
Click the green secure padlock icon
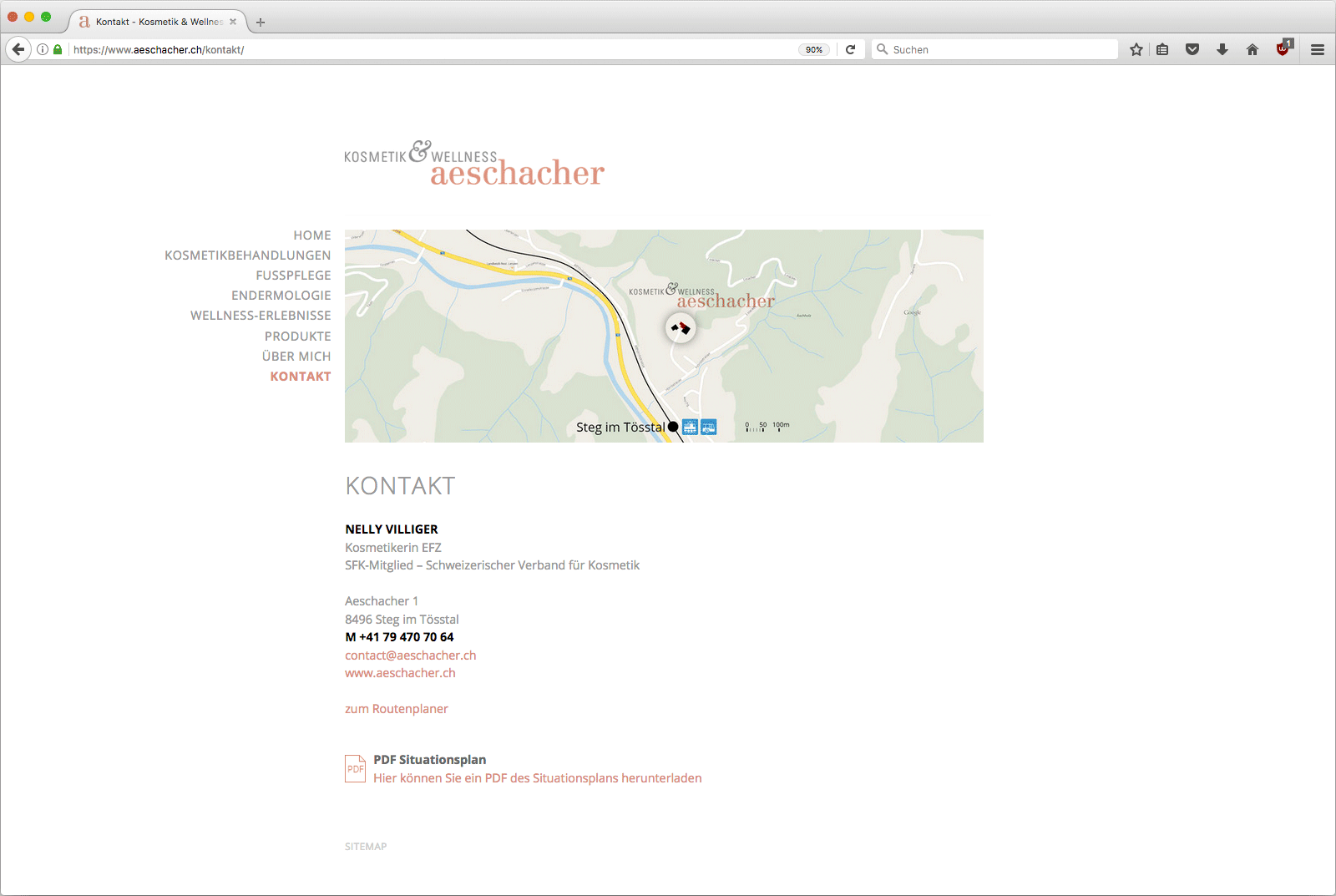pyautogui.click(x=58, y=49)
